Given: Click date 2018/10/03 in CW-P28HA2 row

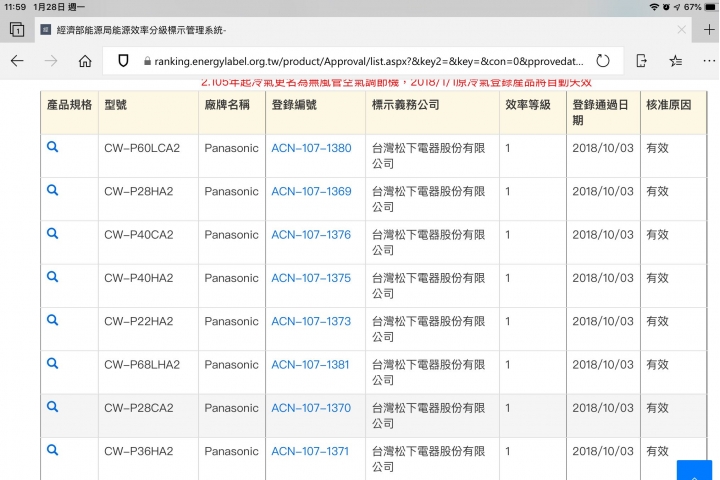Looking at the screenshot, I should point(603,191).
